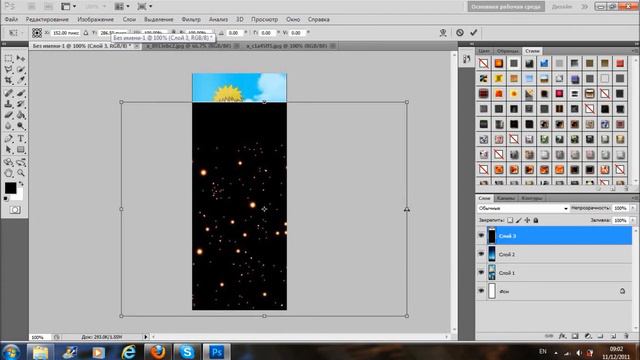Open Firefox from the taskbar

[x=158, y=351]
